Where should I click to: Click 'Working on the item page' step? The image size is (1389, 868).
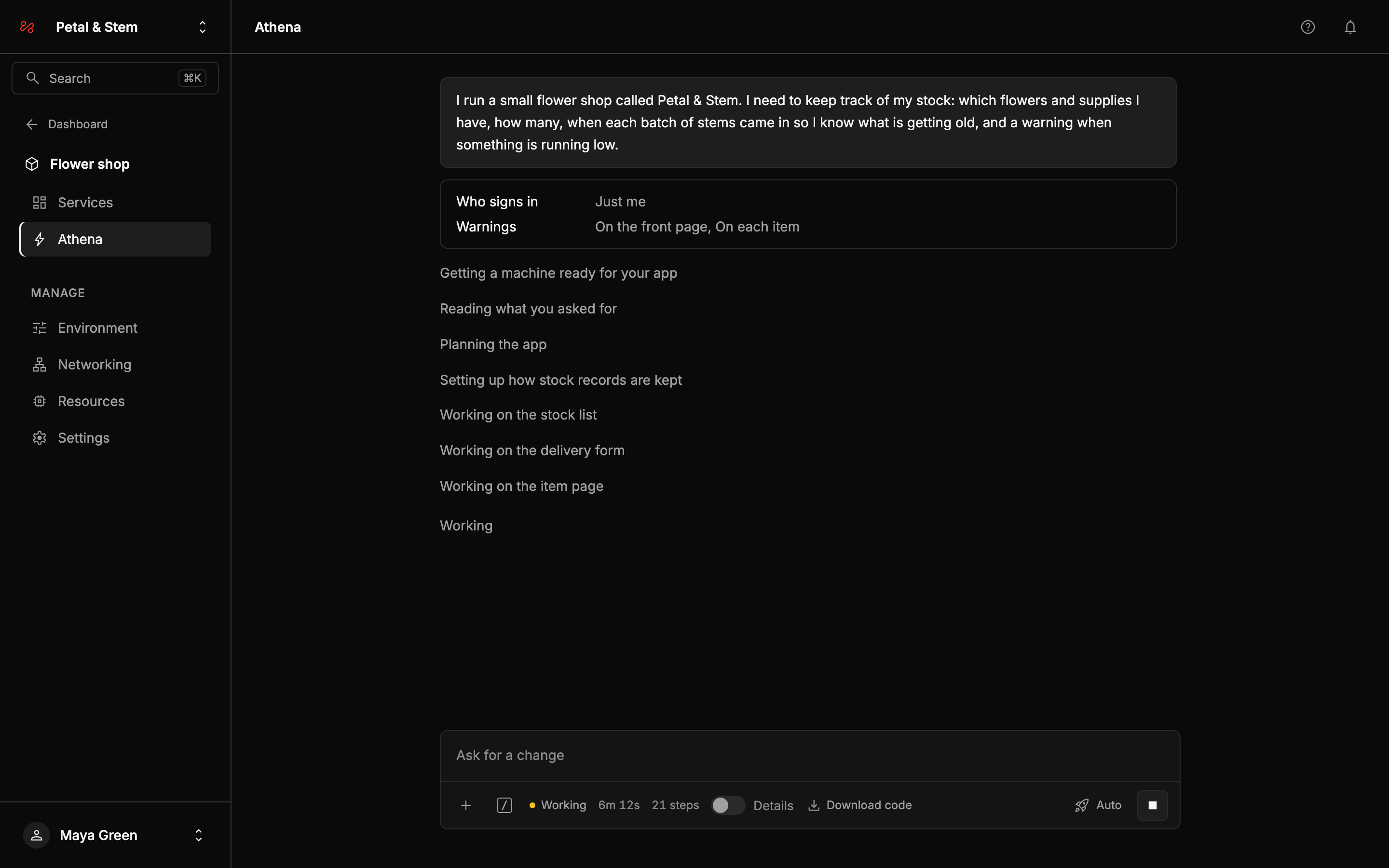(521, 486)
